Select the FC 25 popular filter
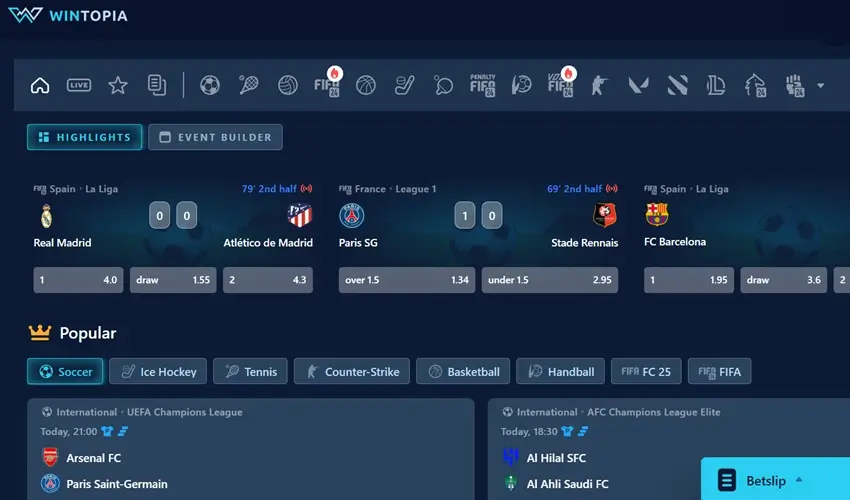The width and height of the screenshot is (850, 500). [646, 371]
